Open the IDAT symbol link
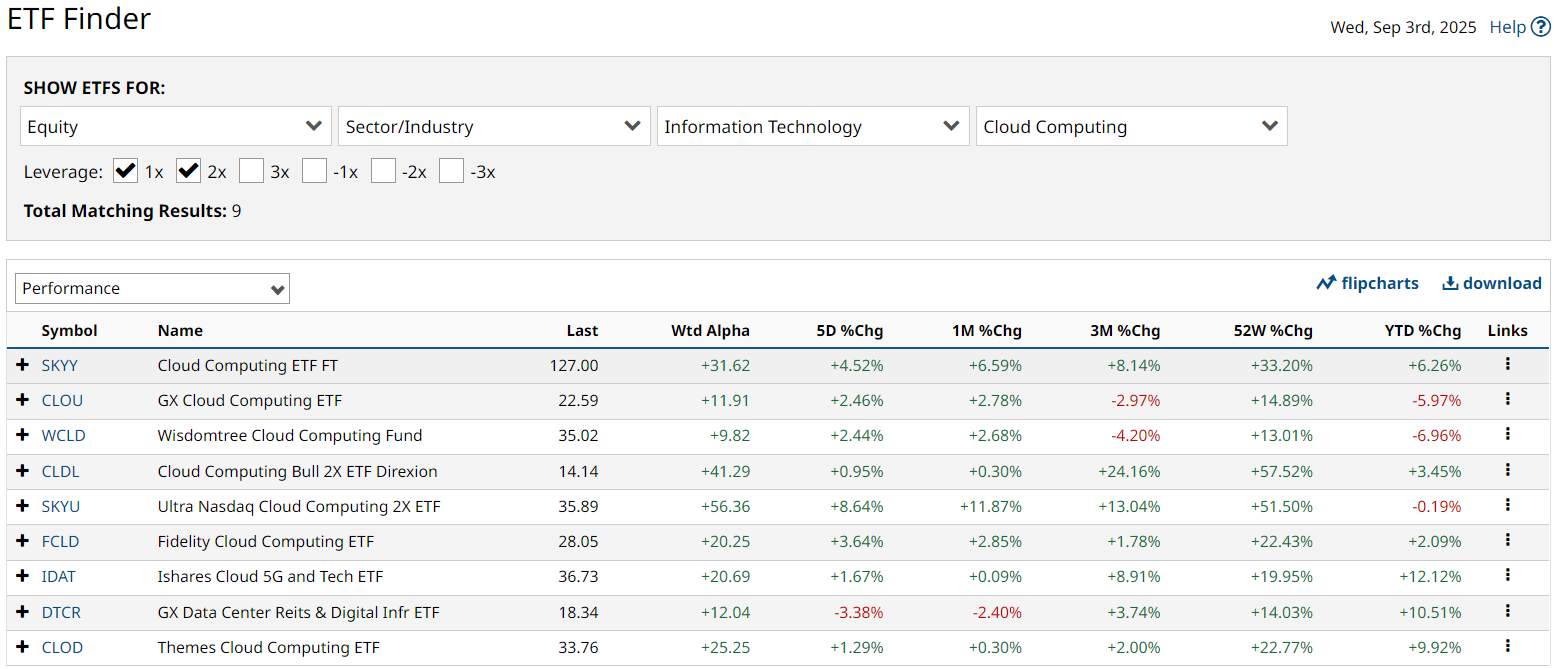The width and height of the screenshot is (1556, 669). coord(58,576)
